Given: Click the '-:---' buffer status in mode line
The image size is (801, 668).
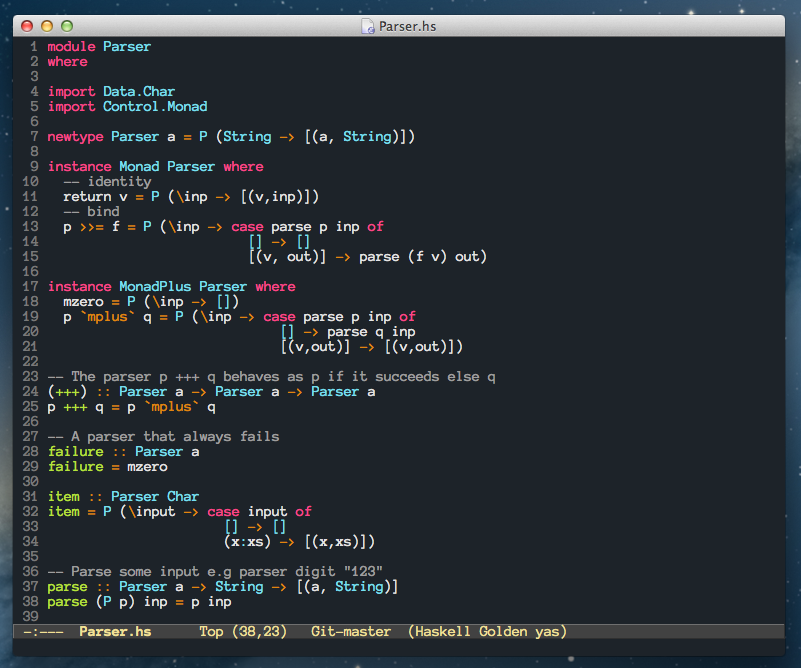Looking at the screenshot, I should [43, 632].
